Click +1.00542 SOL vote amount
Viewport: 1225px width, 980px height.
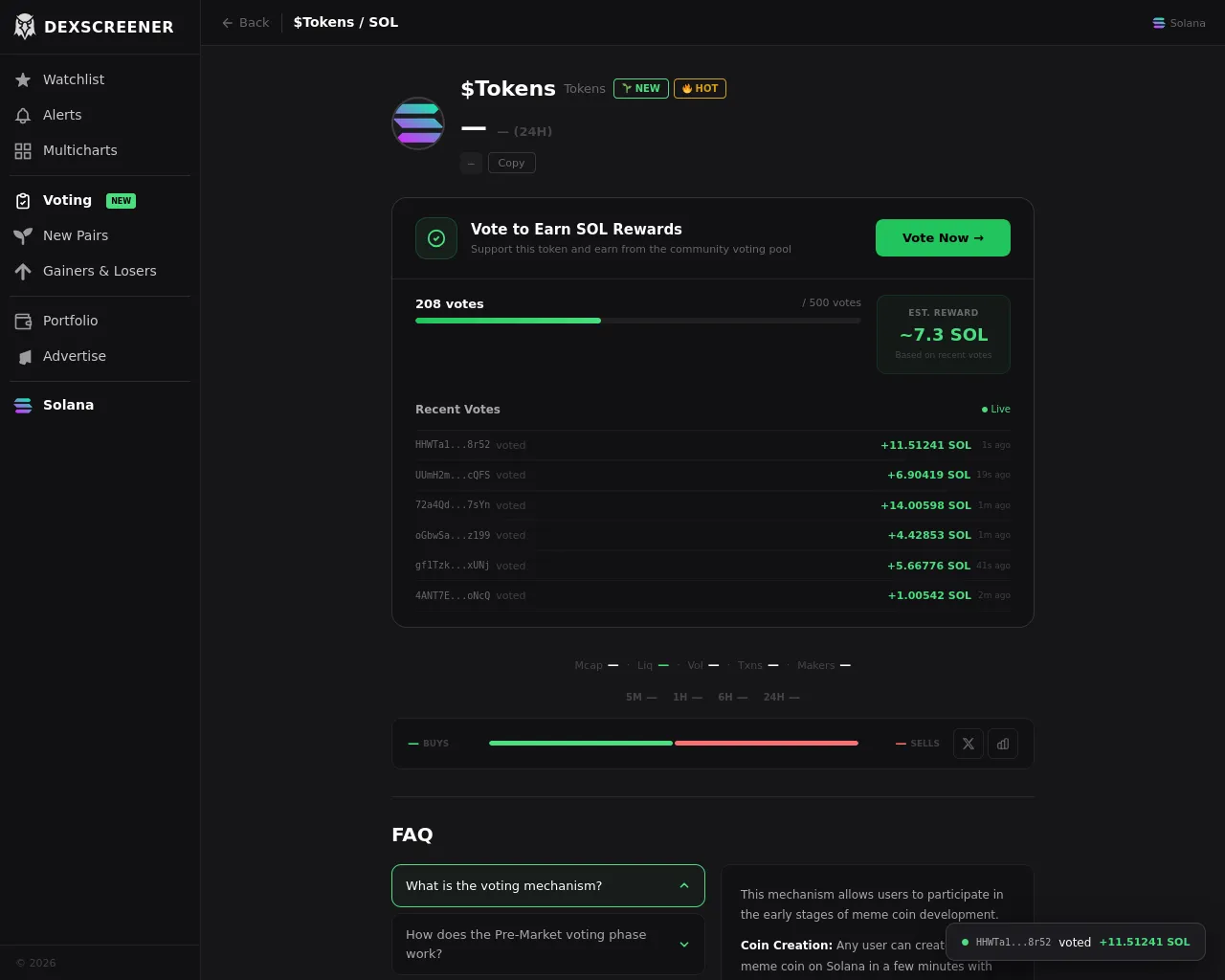click(x=928, y=595)
